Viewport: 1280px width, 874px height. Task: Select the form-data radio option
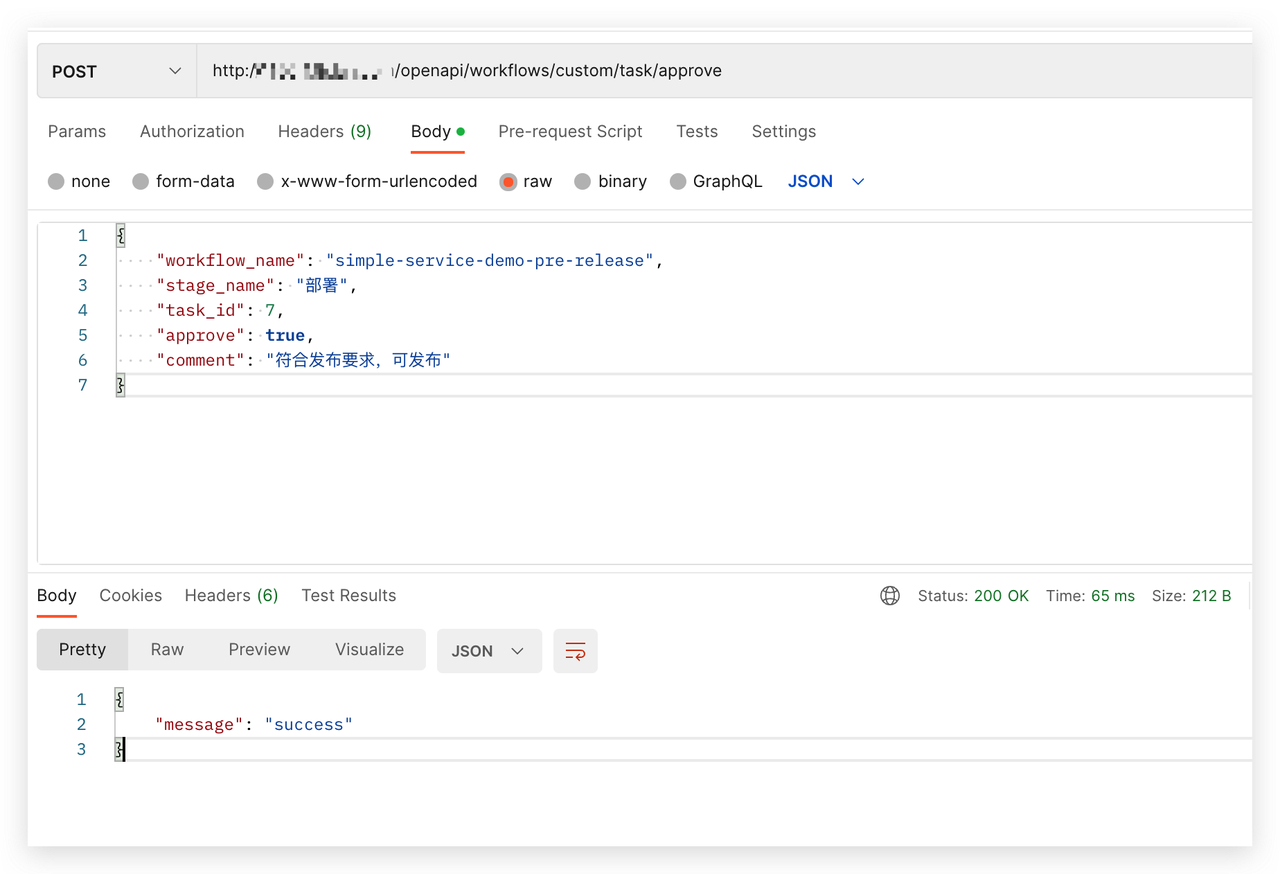[x=141, y=182]
